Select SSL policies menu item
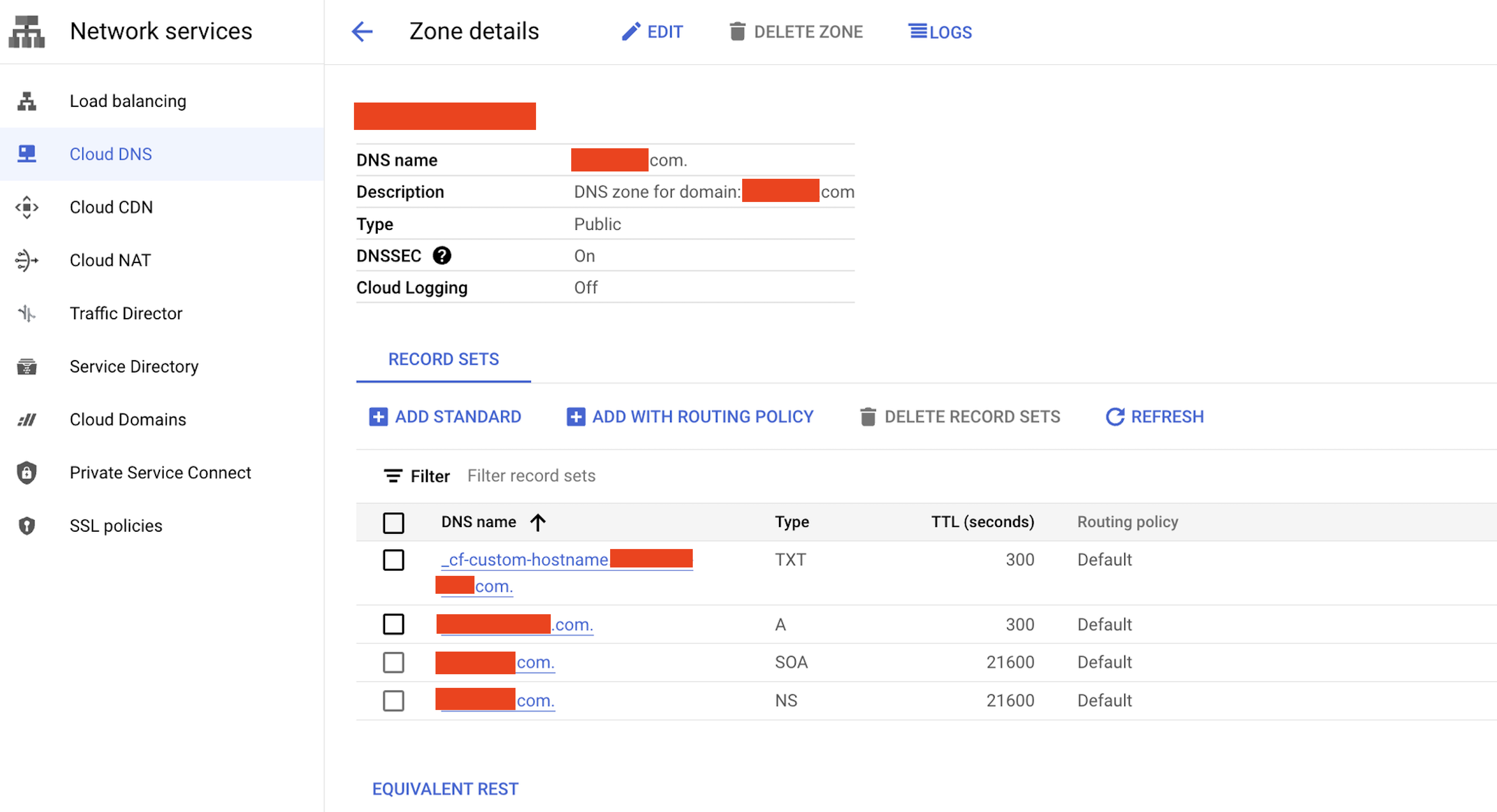 [116, 526]
